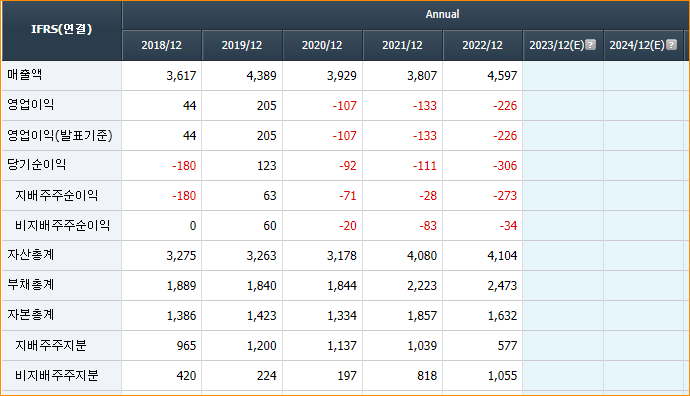Select the 2022/12 column header

click(482, 45)
